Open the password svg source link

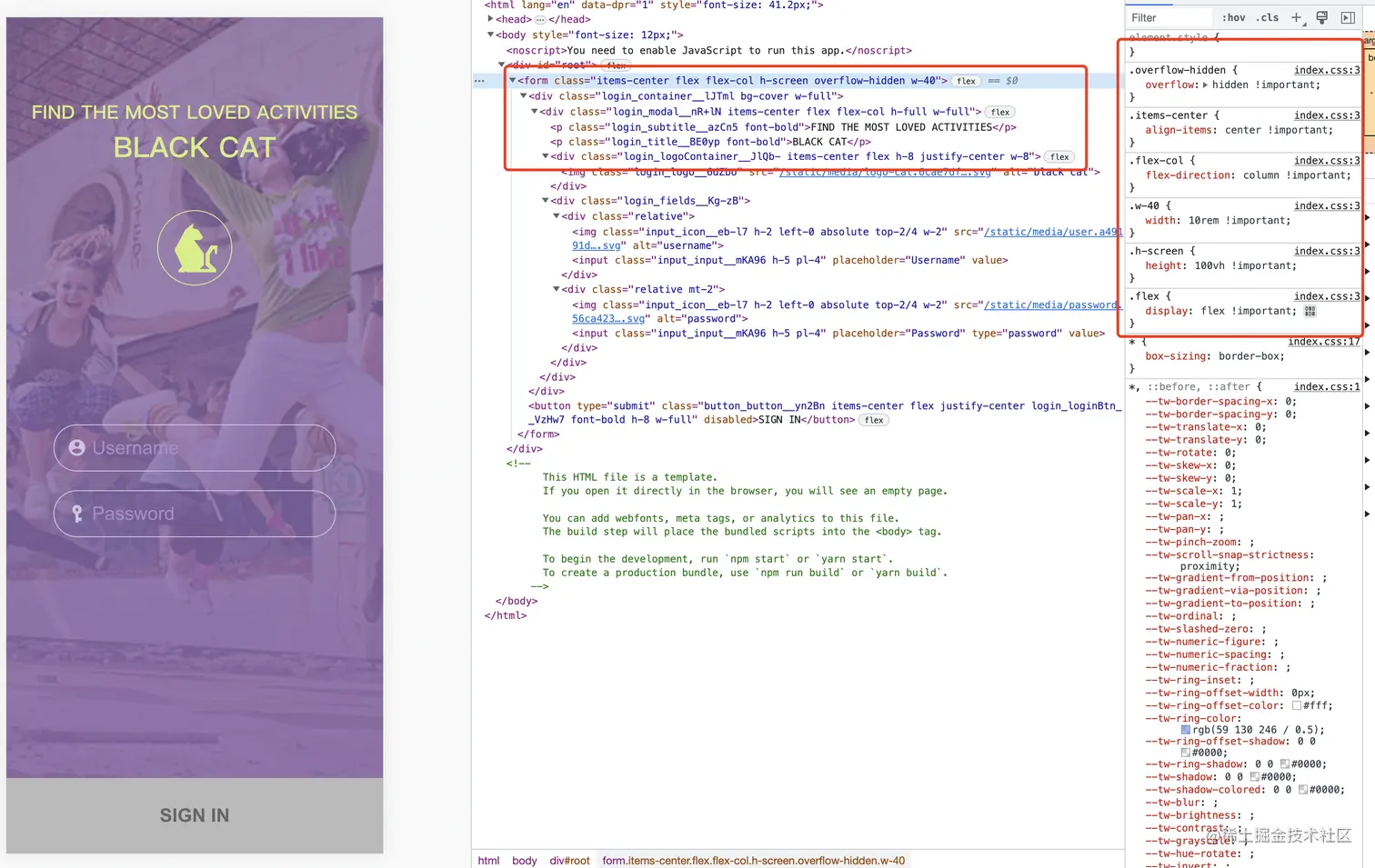coord(1051,305)
